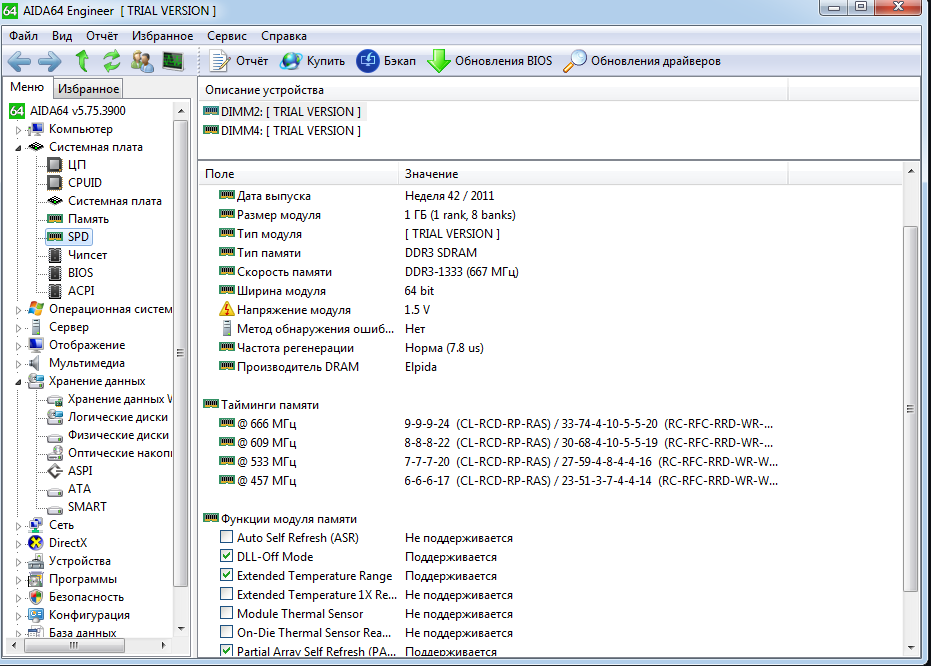Open the user management icon in toolbar
931x666 pixels.
click(142, 61)
